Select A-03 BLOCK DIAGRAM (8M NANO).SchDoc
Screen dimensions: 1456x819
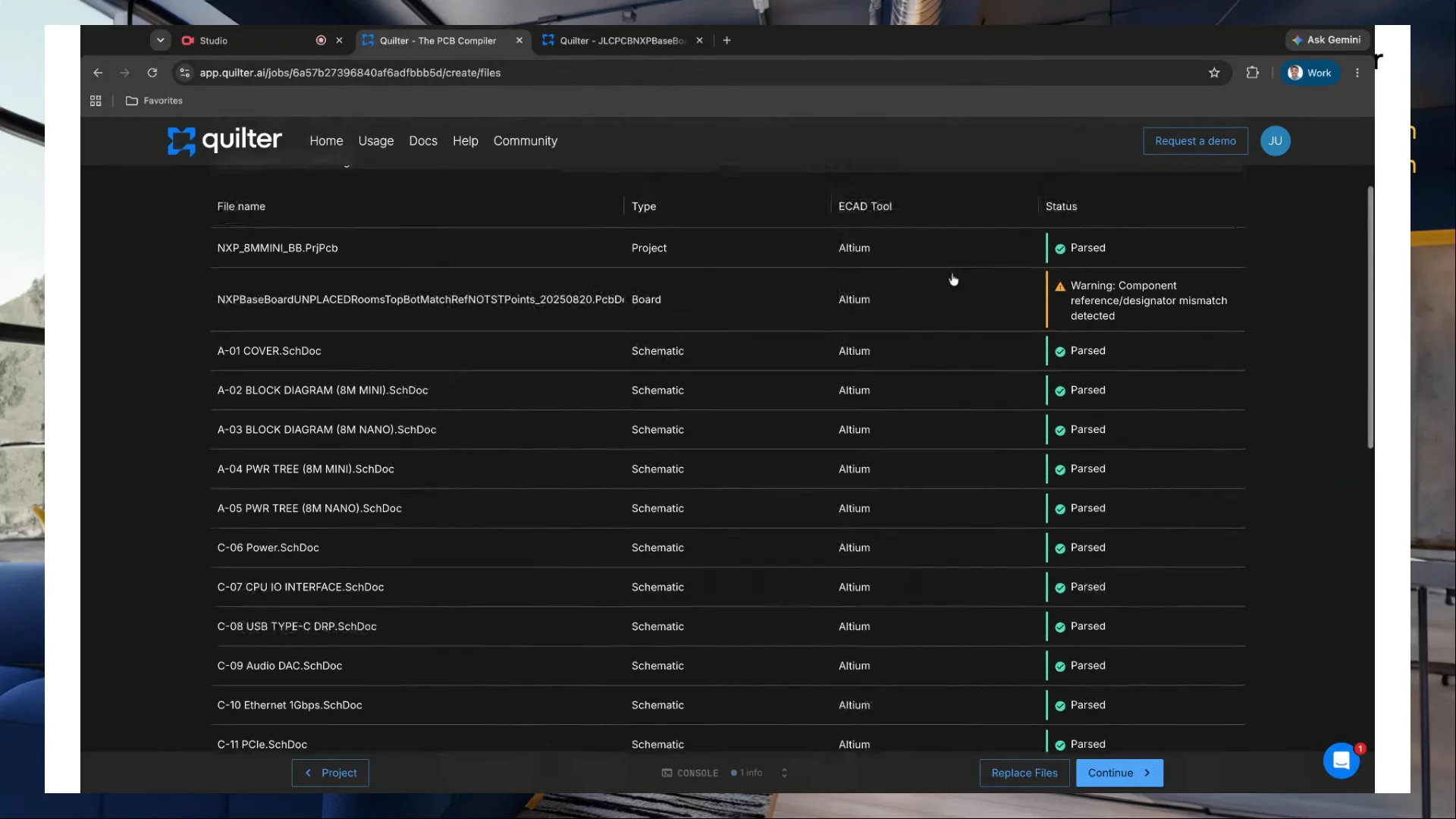(327, 430)
